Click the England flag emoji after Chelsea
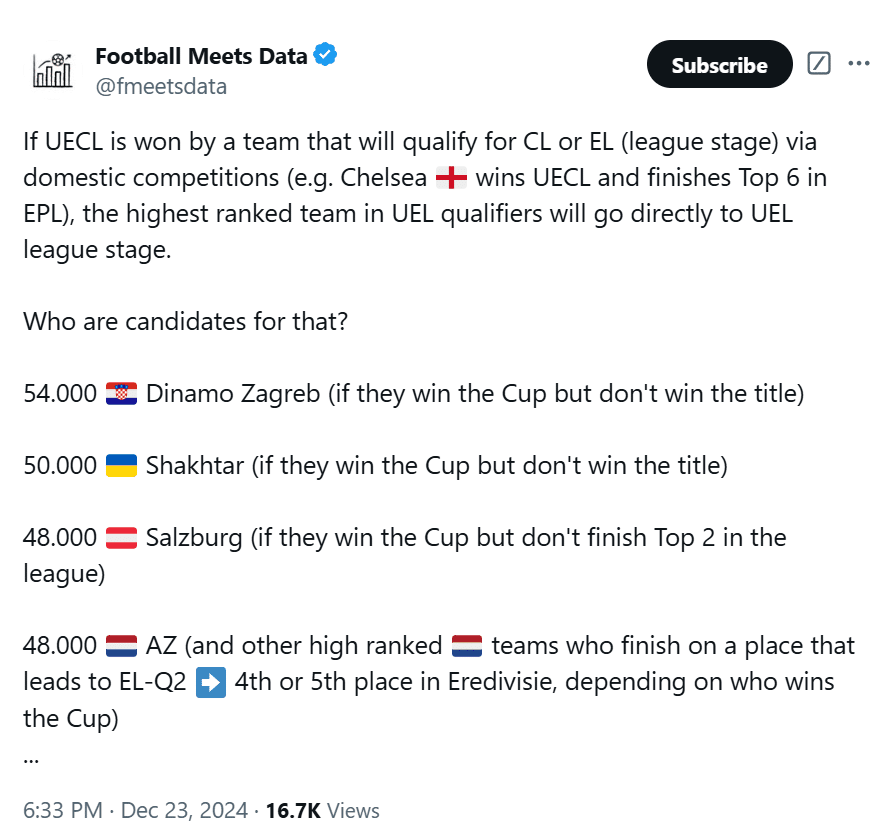The width and height of the screenshot is (895, 833). (x=452, y=178)
